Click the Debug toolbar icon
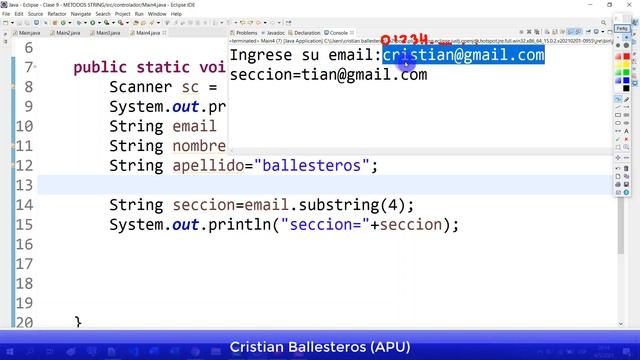The height and width of the screenshot is (360, 640). 79,23
